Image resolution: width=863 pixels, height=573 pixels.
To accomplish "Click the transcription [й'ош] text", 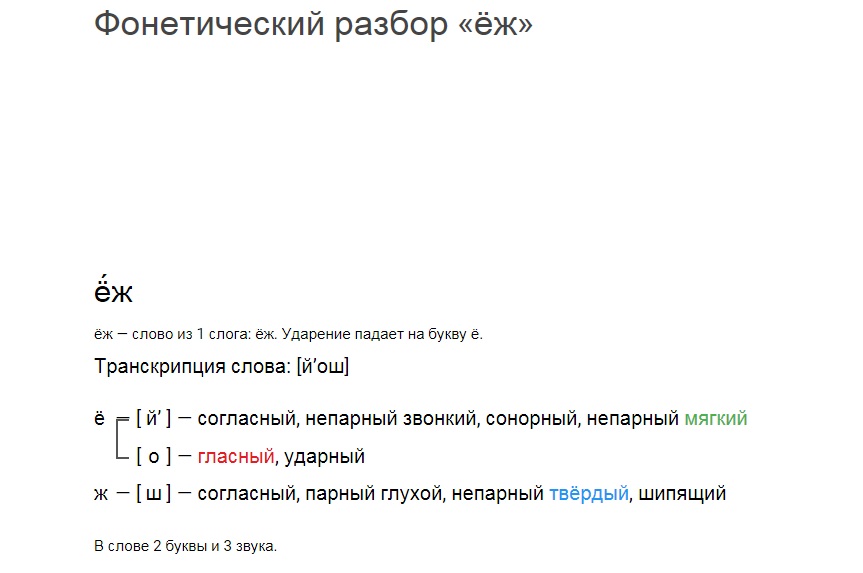I will (x=323, y=366).
